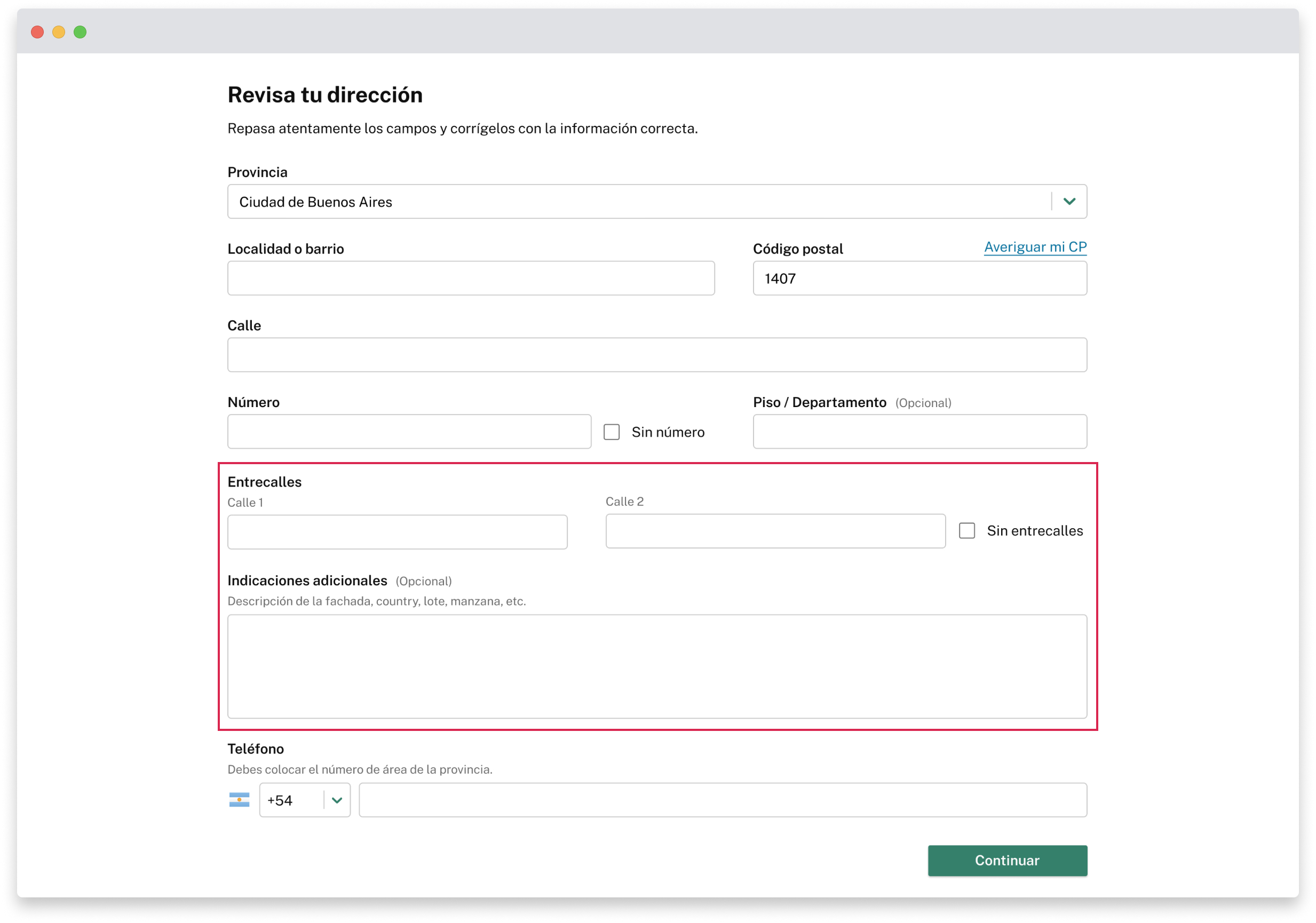
Task: Click the Argentina flag icon
Action: tap(239, 800)
